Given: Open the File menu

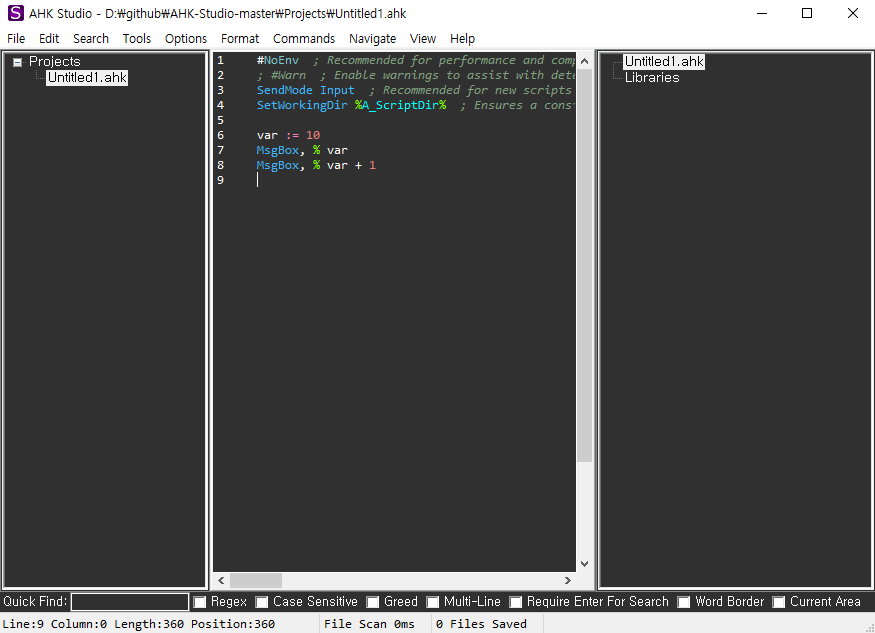Looking at the screenshot, I should (x=16, y=38).
